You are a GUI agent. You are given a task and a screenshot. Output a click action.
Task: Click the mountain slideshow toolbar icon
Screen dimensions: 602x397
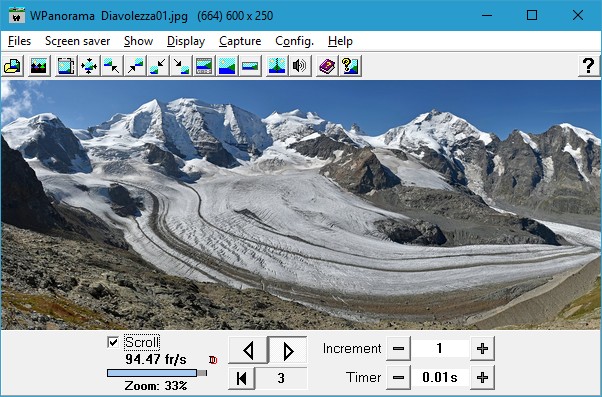point(39,66)
